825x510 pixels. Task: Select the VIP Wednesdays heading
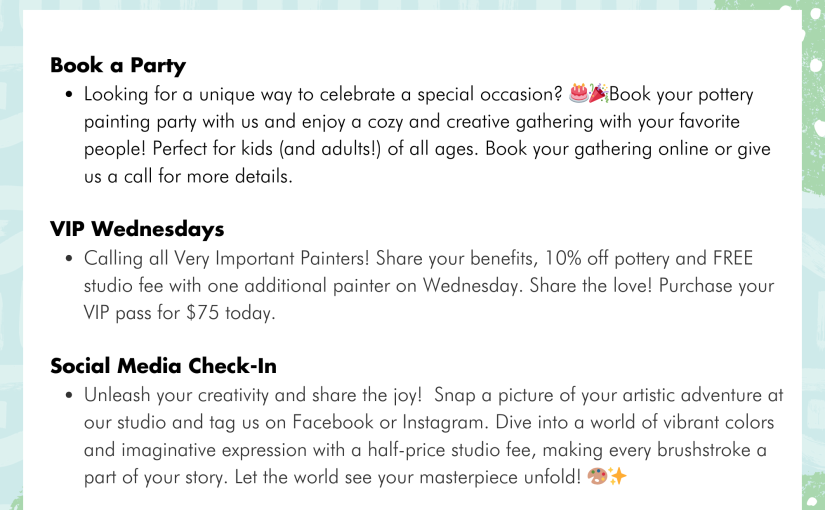[137, 229]
